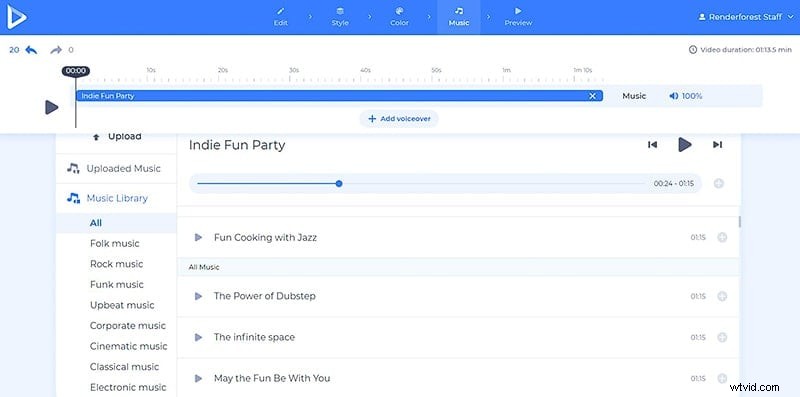Go to the Edit step
This screenshot has width=800, height=397.
tap(281, 17)
